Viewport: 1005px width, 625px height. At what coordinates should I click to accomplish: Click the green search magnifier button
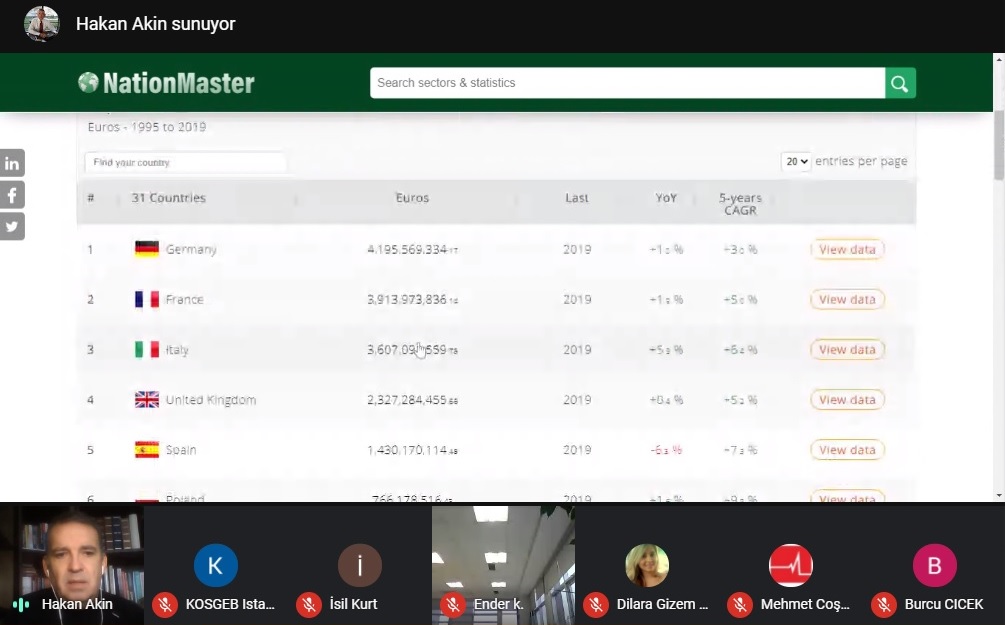[900, 83]
